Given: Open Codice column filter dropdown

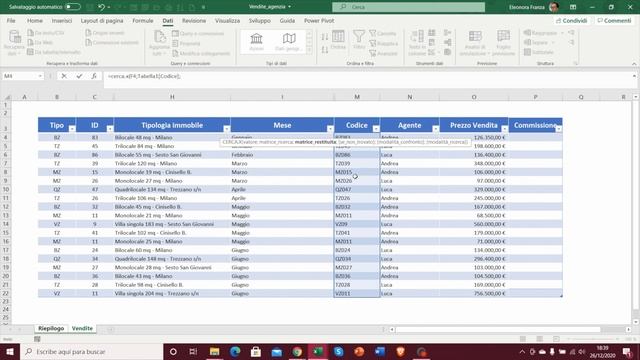Looking at the screenshot, I should (x=376, y=129).
